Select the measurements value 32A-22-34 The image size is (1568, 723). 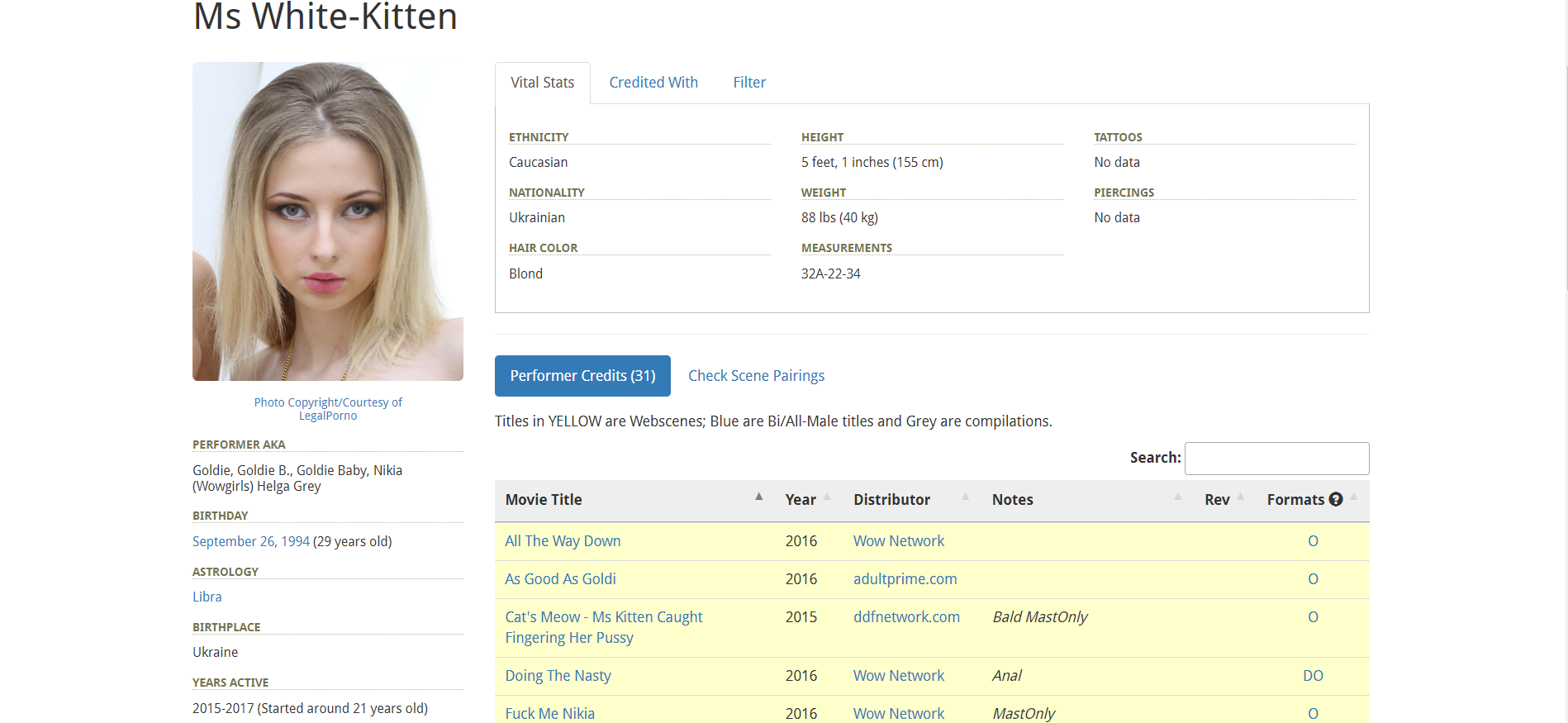click(x=830, y=274)
